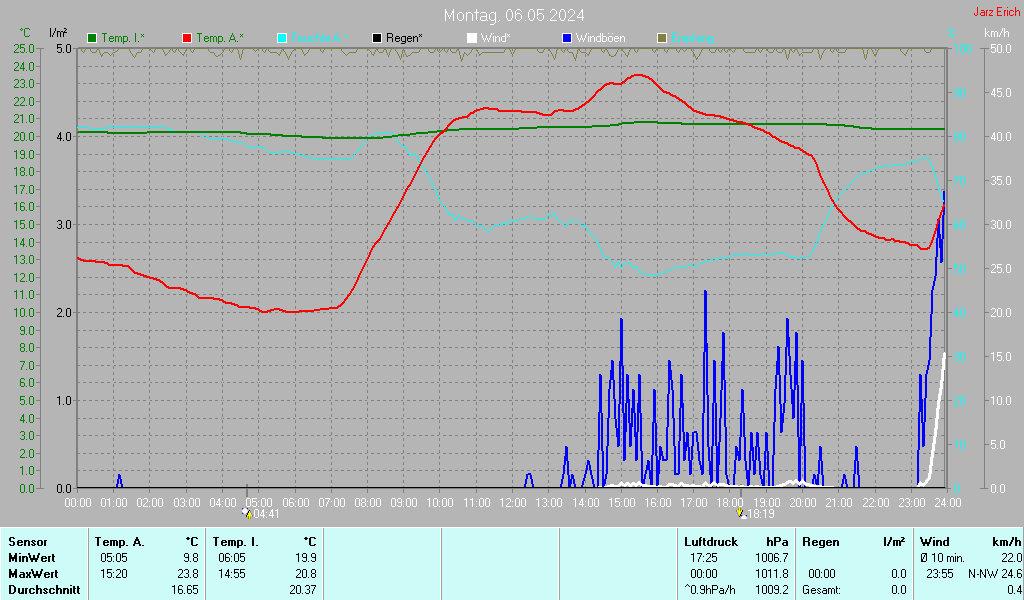Click the Luftdruck minimum '1006.7'
Viewport: 1024px width, 600px height.
point(771,558)
